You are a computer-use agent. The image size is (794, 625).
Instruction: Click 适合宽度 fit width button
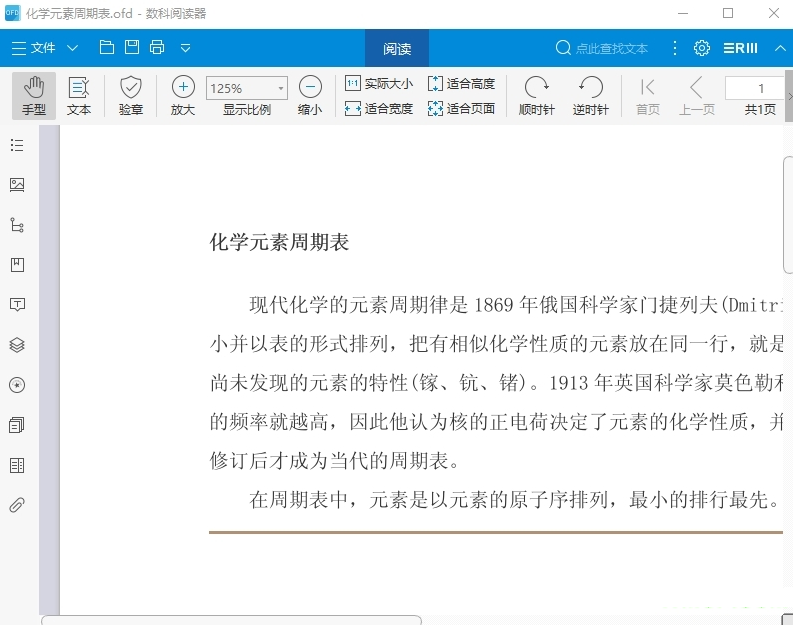point(378,109)
